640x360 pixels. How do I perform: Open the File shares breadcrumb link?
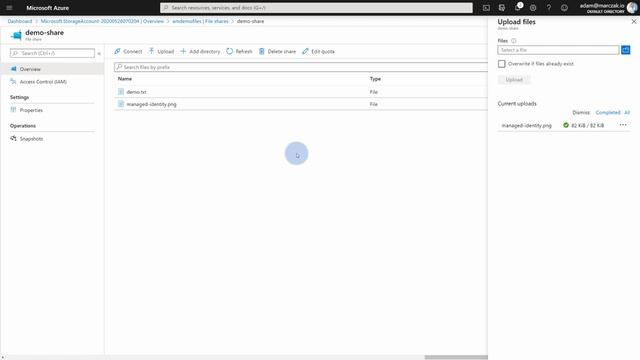[x=200, y=21]
